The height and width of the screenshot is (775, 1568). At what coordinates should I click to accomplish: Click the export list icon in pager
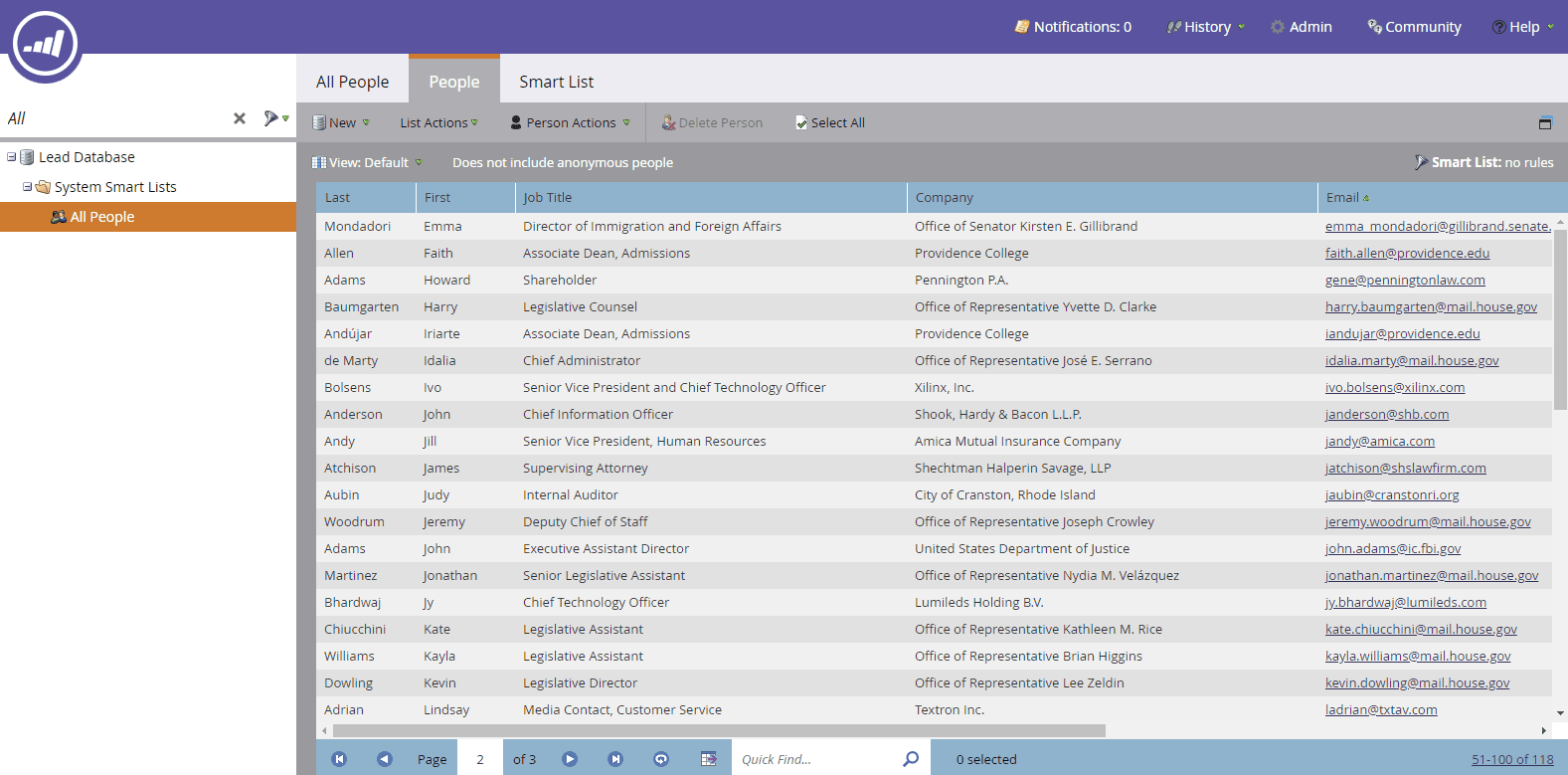point(708,759)
